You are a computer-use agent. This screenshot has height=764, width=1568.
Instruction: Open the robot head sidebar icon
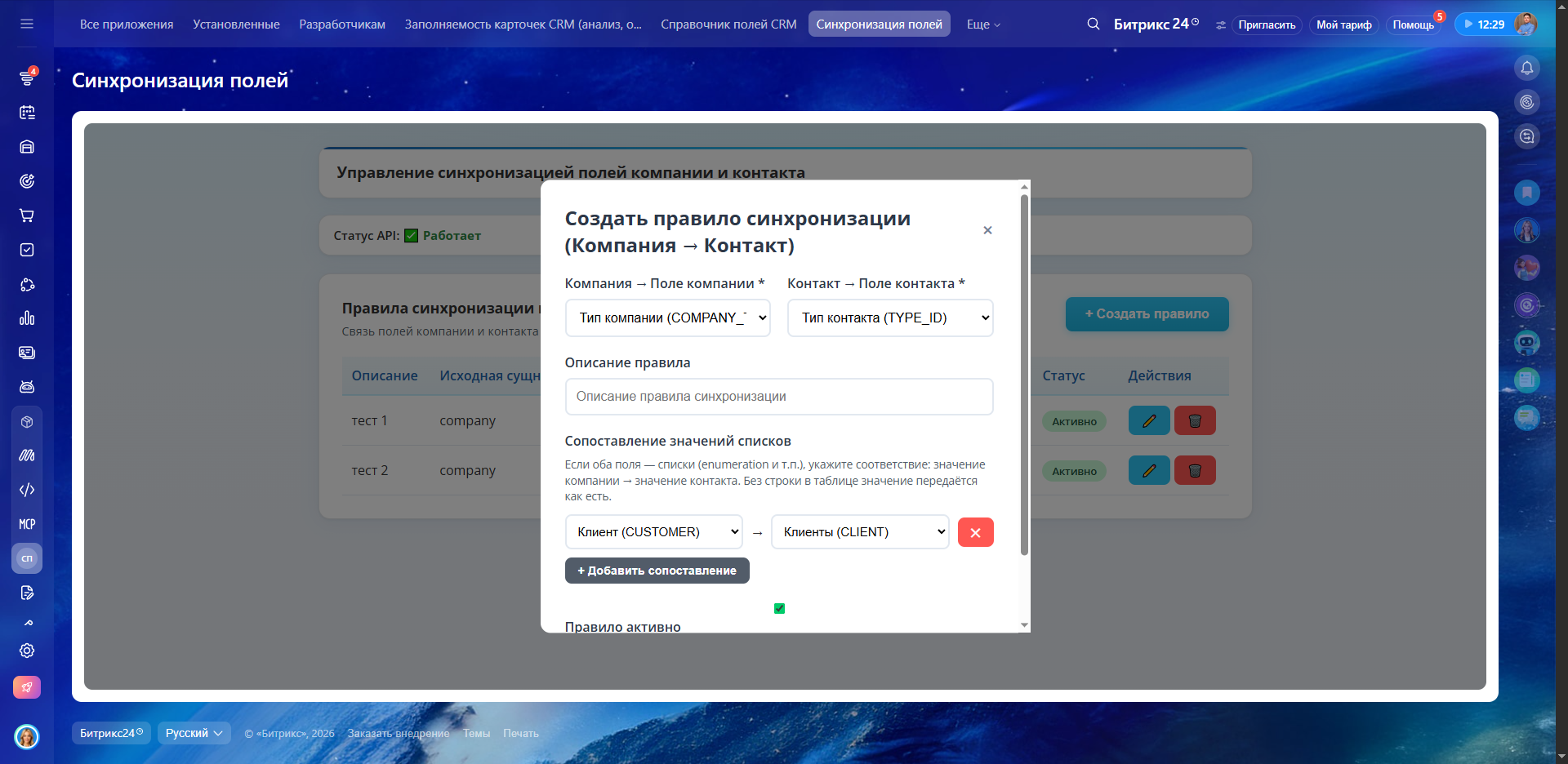pyautogui.click(x=27, y=387)
